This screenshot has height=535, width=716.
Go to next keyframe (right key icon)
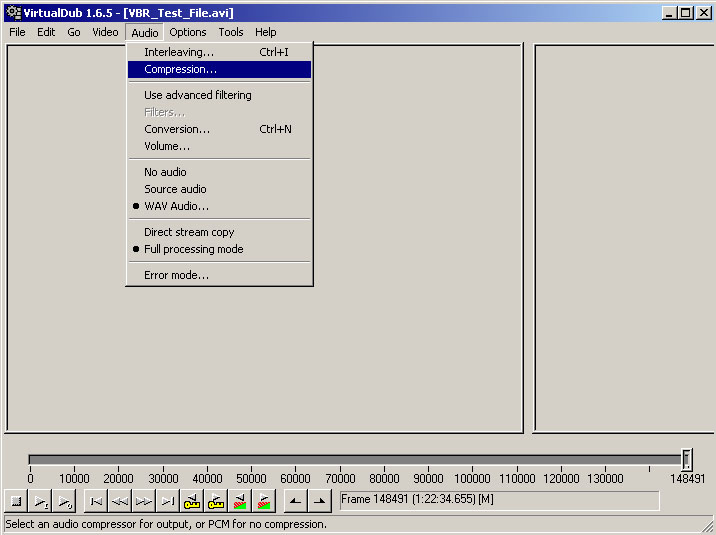[216, 501]
